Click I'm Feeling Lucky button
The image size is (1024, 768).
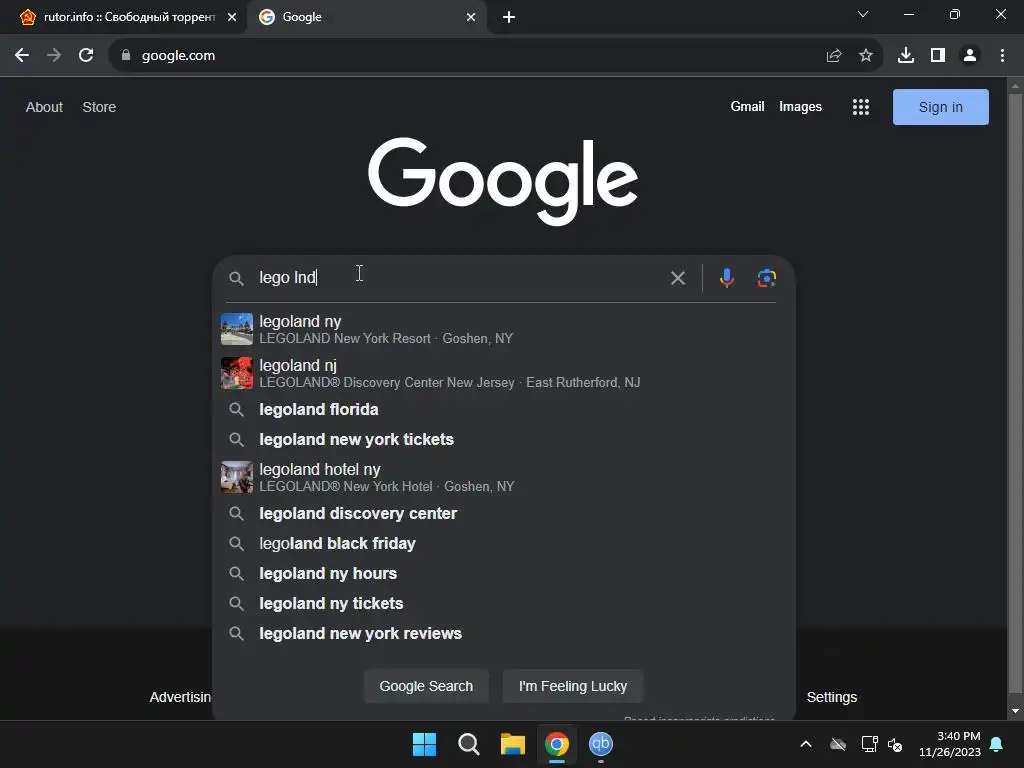click(573, 686)
